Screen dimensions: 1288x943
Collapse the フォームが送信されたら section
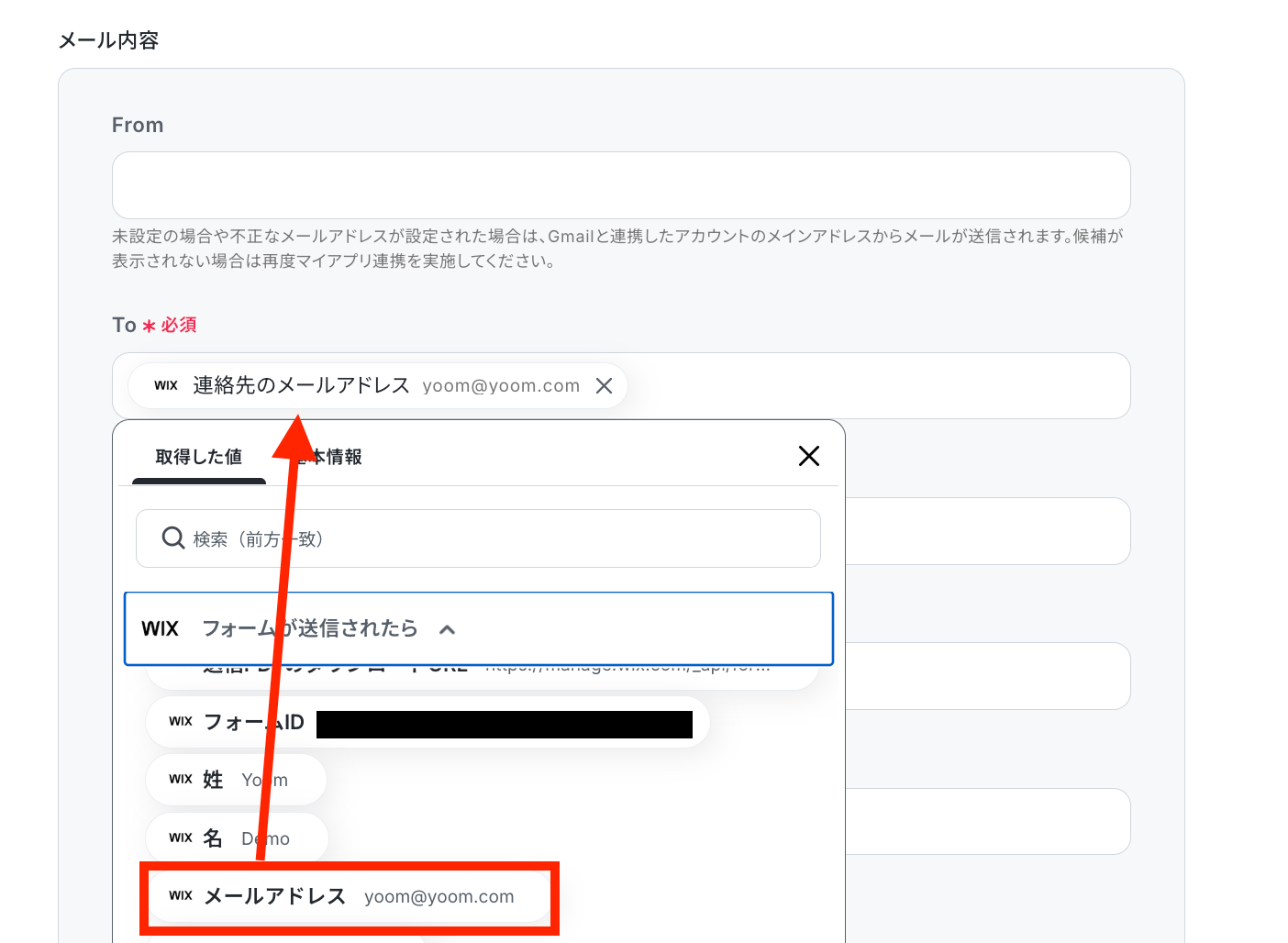point(479,628)
